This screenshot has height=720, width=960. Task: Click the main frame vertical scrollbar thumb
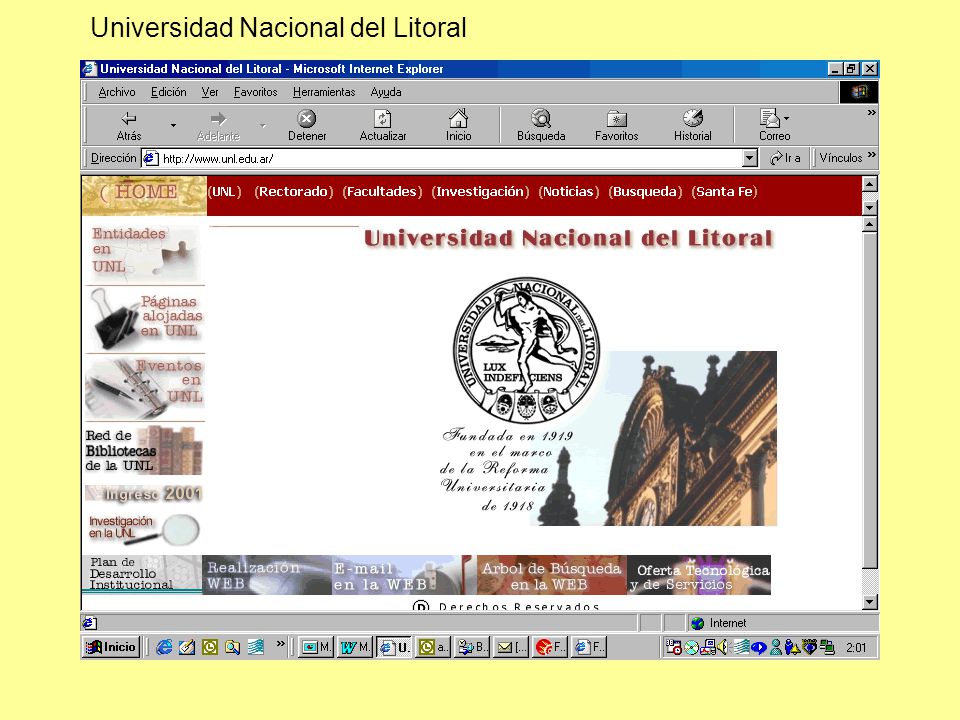(x=869, y=400)
